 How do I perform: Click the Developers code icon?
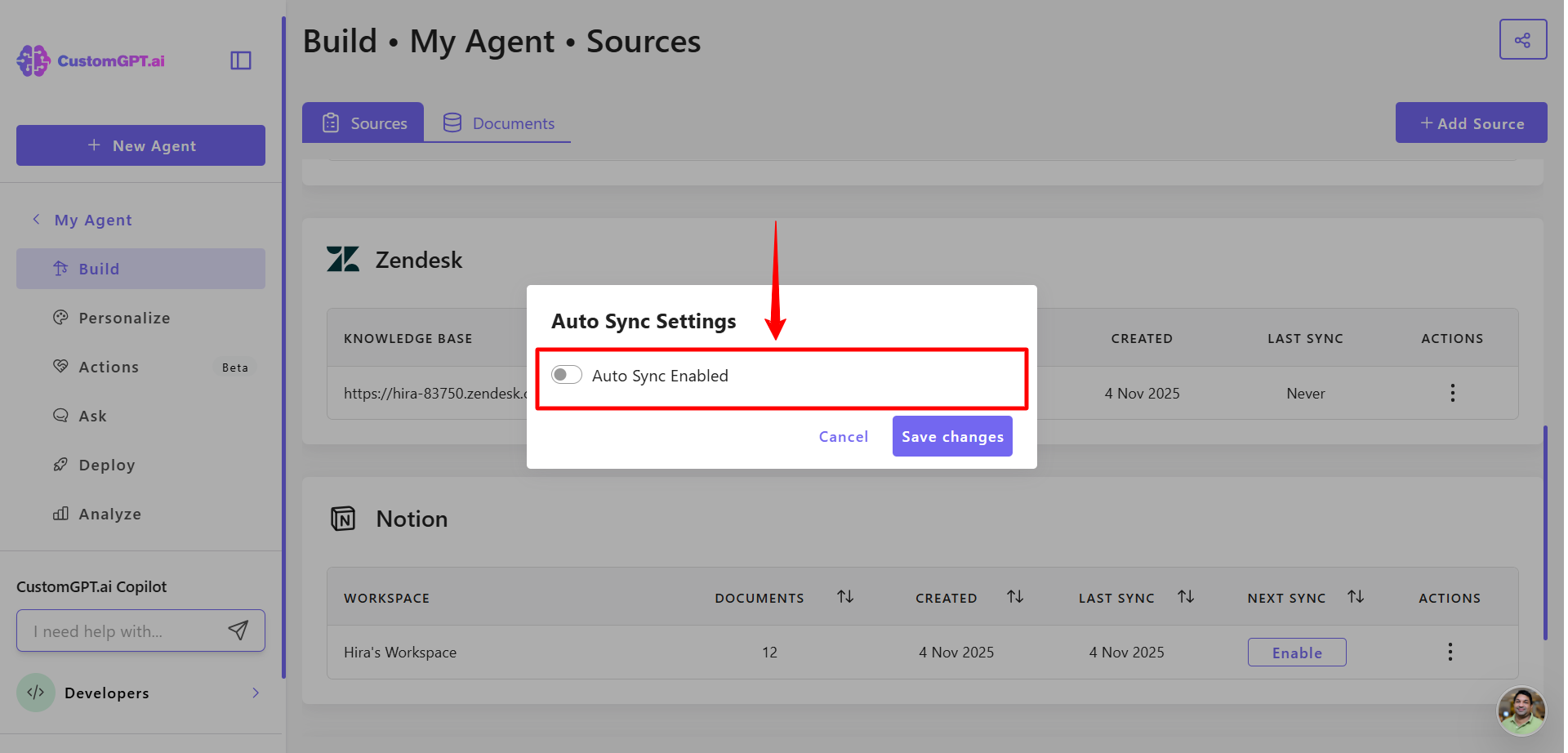36,693
